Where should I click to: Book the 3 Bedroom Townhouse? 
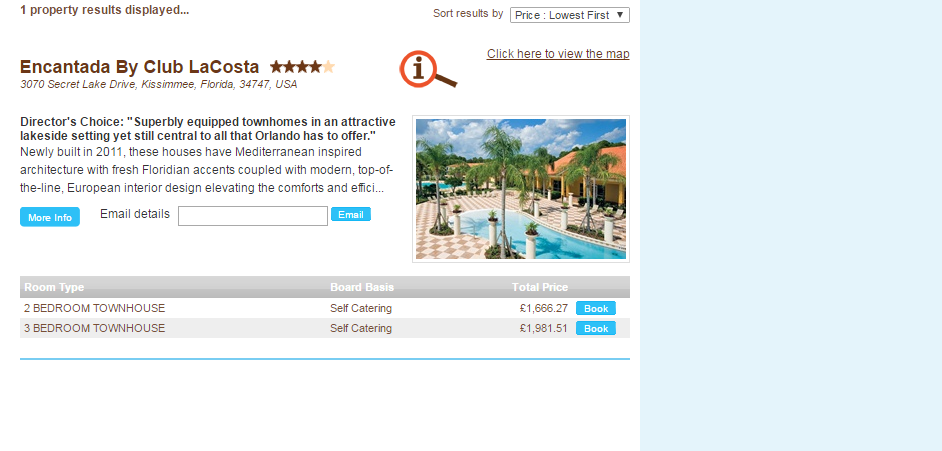click(x=596, y=328)
